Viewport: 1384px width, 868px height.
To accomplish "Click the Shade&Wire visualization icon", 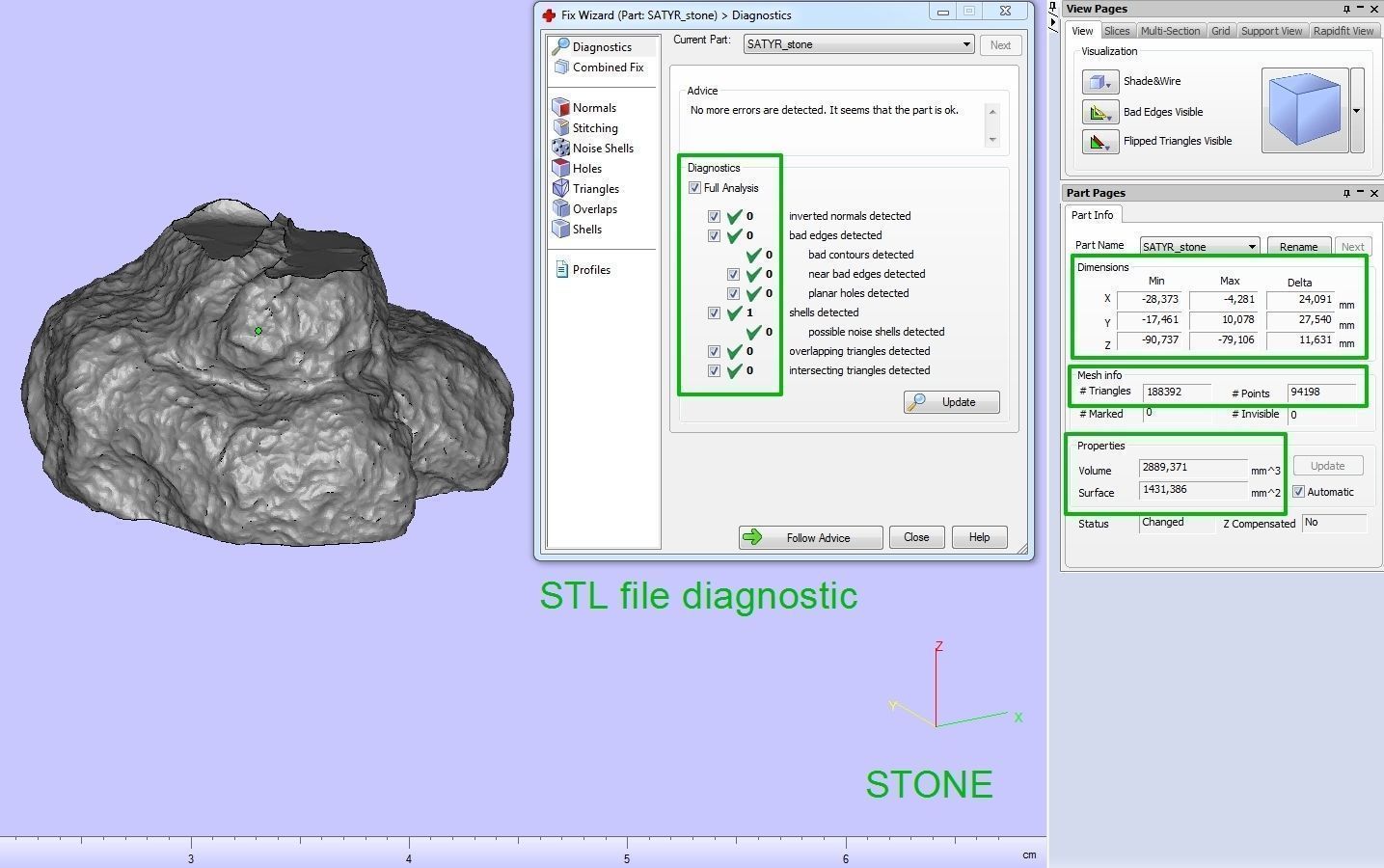I will (x=1099, y=82).
